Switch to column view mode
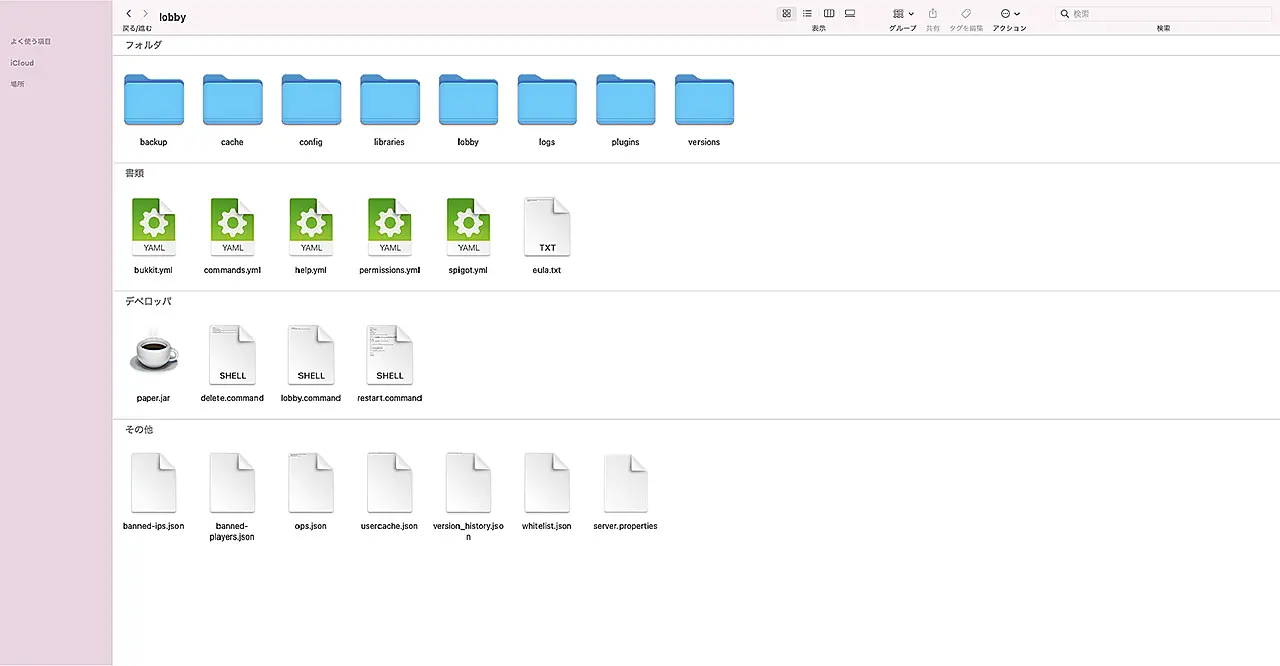 tap(829, 13)
